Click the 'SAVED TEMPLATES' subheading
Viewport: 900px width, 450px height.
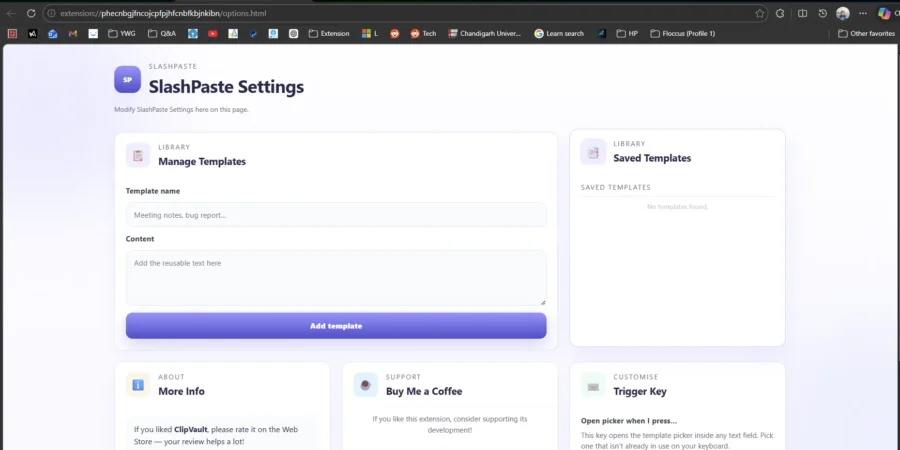click(x=616, y=187)
